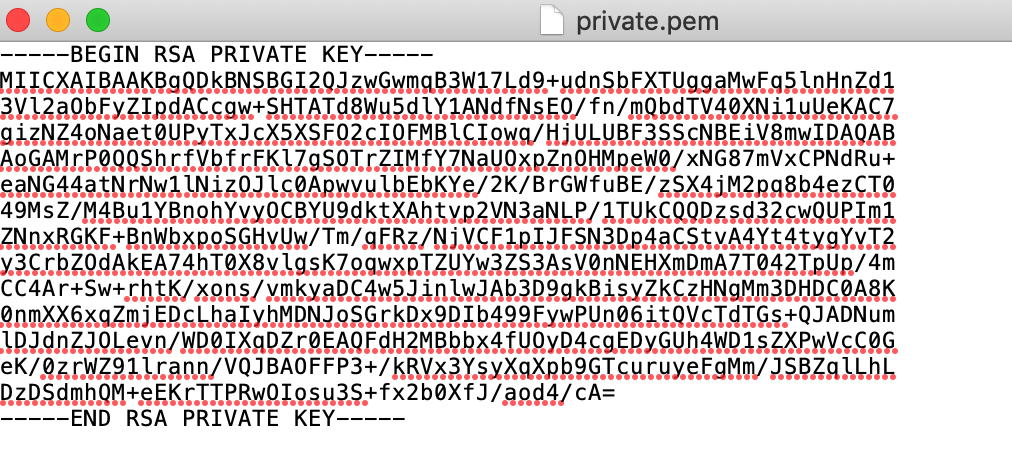Click the line beginning with eaNG44atNrNw1l
The image size is (1012, 474).
(447, 185)
